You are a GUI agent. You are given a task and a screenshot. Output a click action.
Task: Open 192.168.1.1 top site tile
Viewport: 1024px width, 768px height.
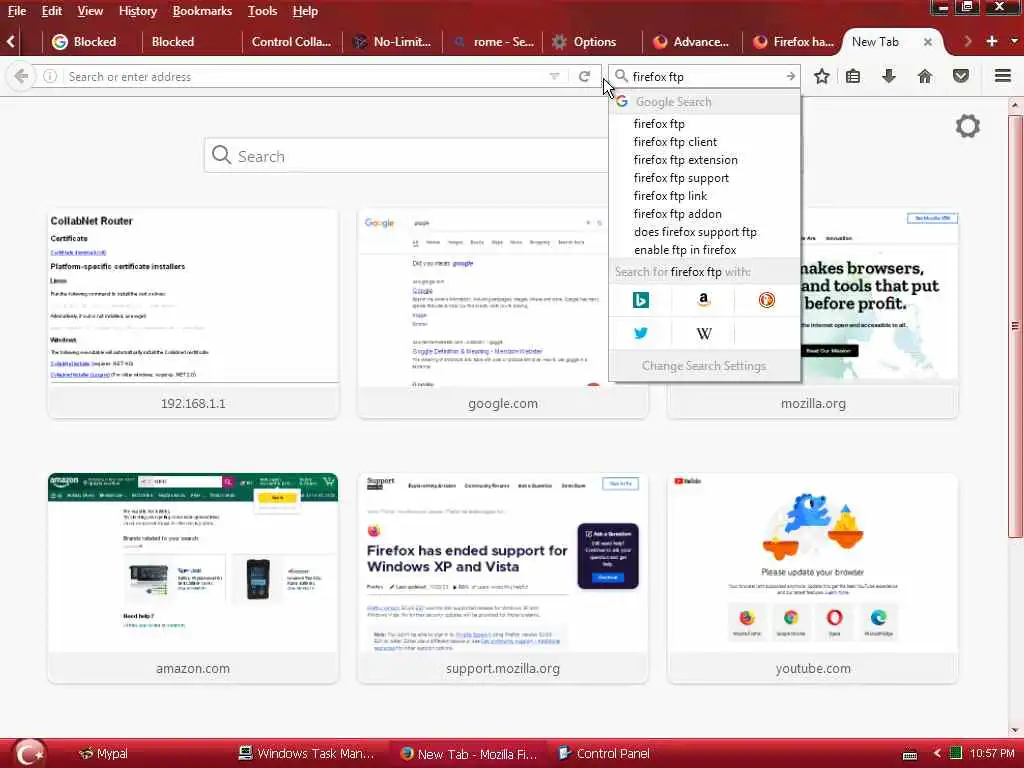click(193, 313)
